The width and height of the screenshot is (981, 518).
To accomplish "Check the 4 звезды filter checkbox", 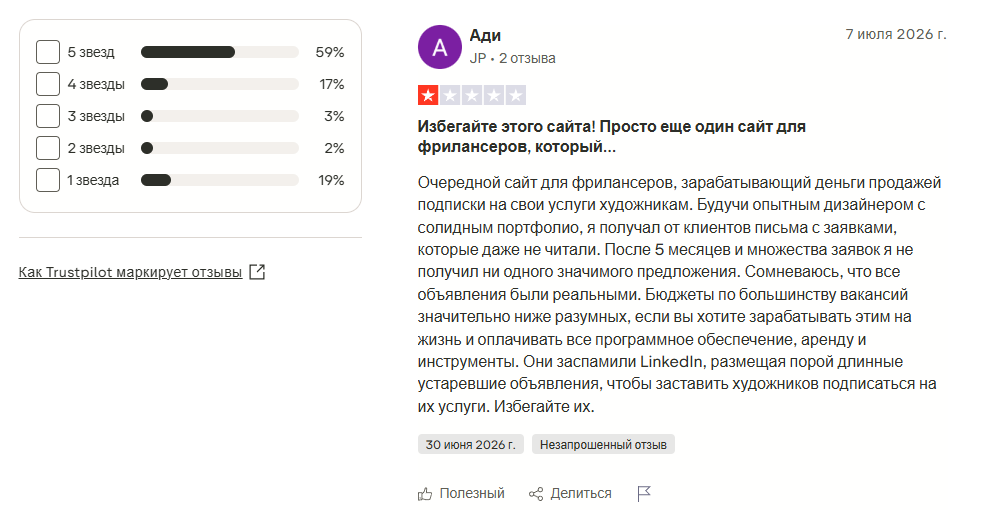I will 48,84.
